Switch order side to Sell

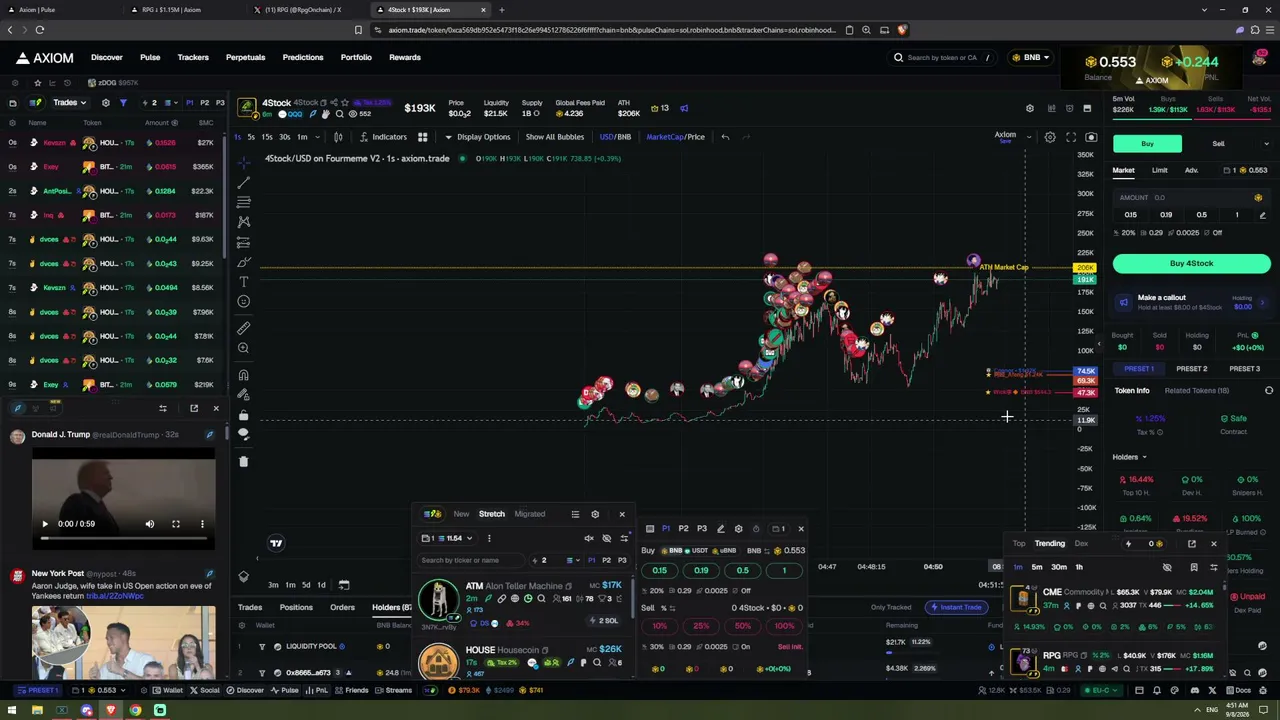point(1218,144)
